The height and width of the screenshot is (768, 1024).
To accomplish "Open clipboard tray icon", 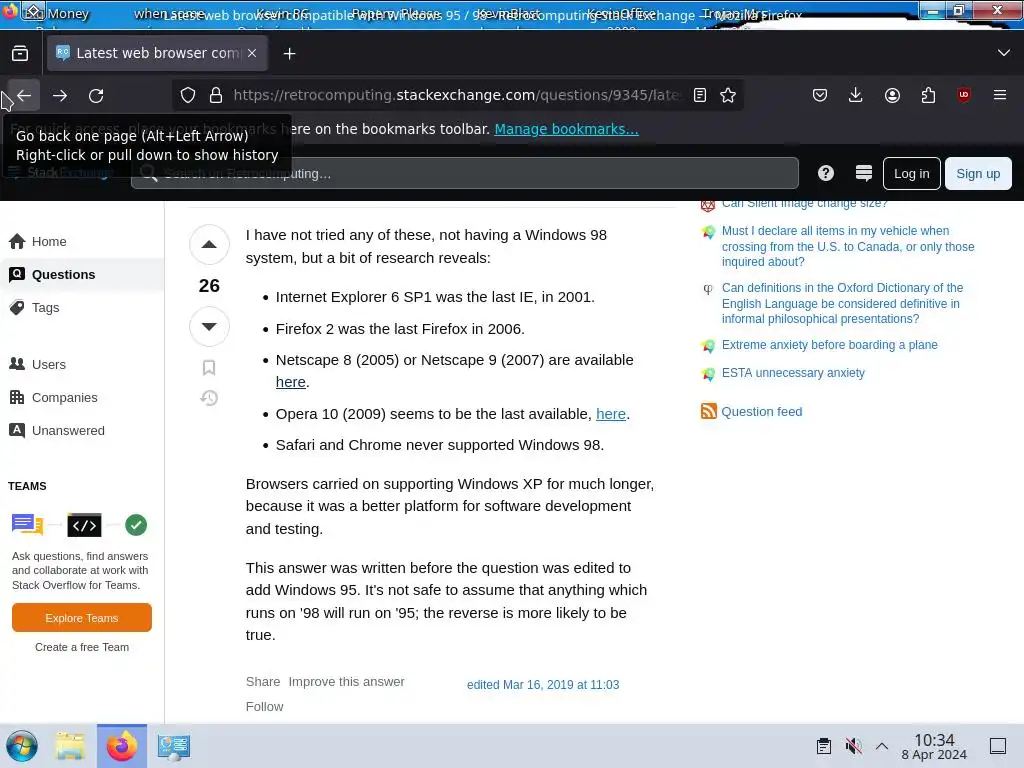I will (x=824, y=746).
